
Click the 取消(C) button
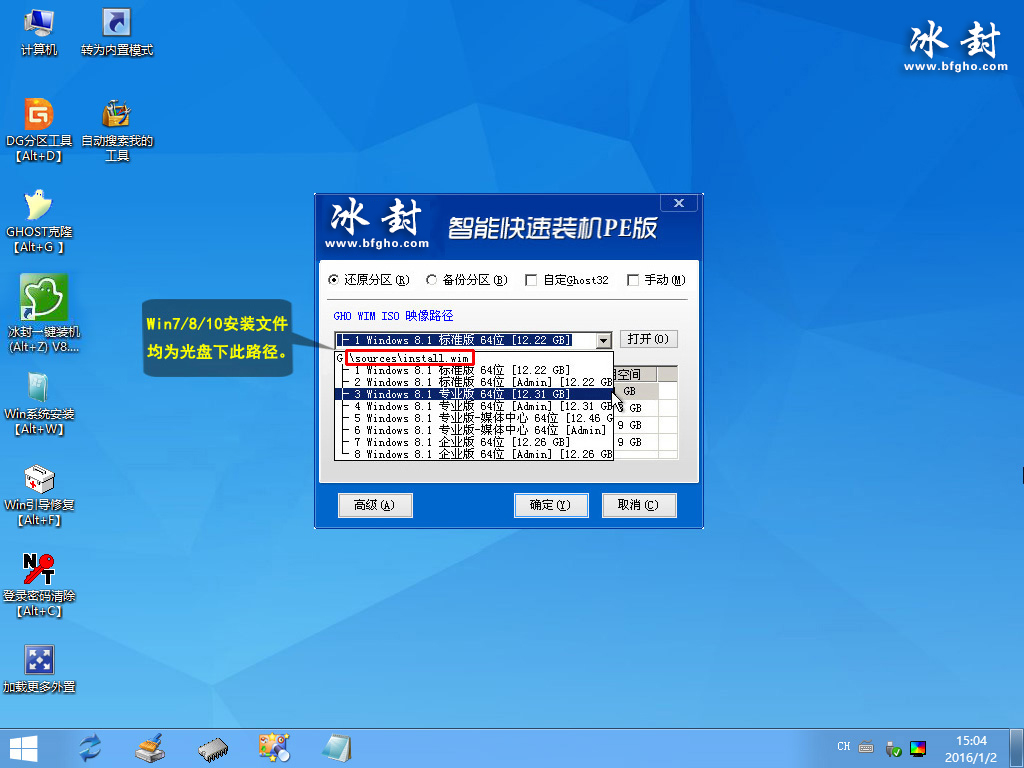point(639,505)
